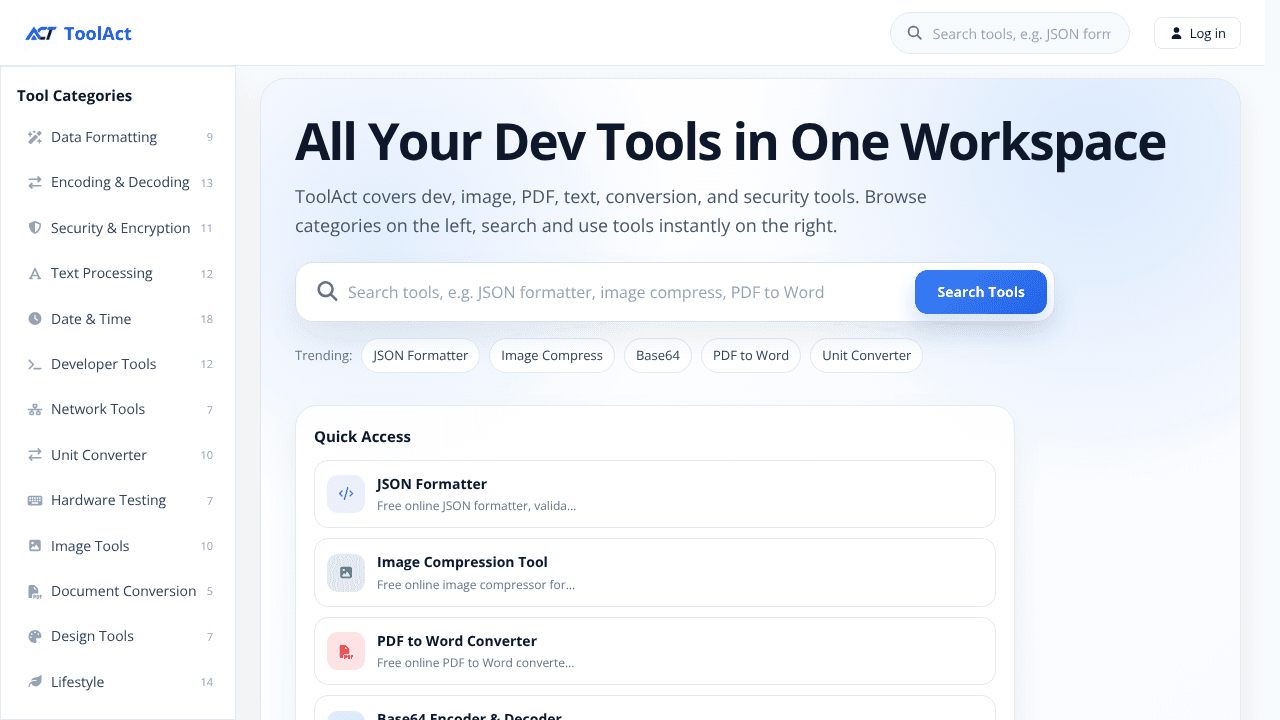
Task: Open the JSON Formatter quick access card
Action: click(655, 494)
